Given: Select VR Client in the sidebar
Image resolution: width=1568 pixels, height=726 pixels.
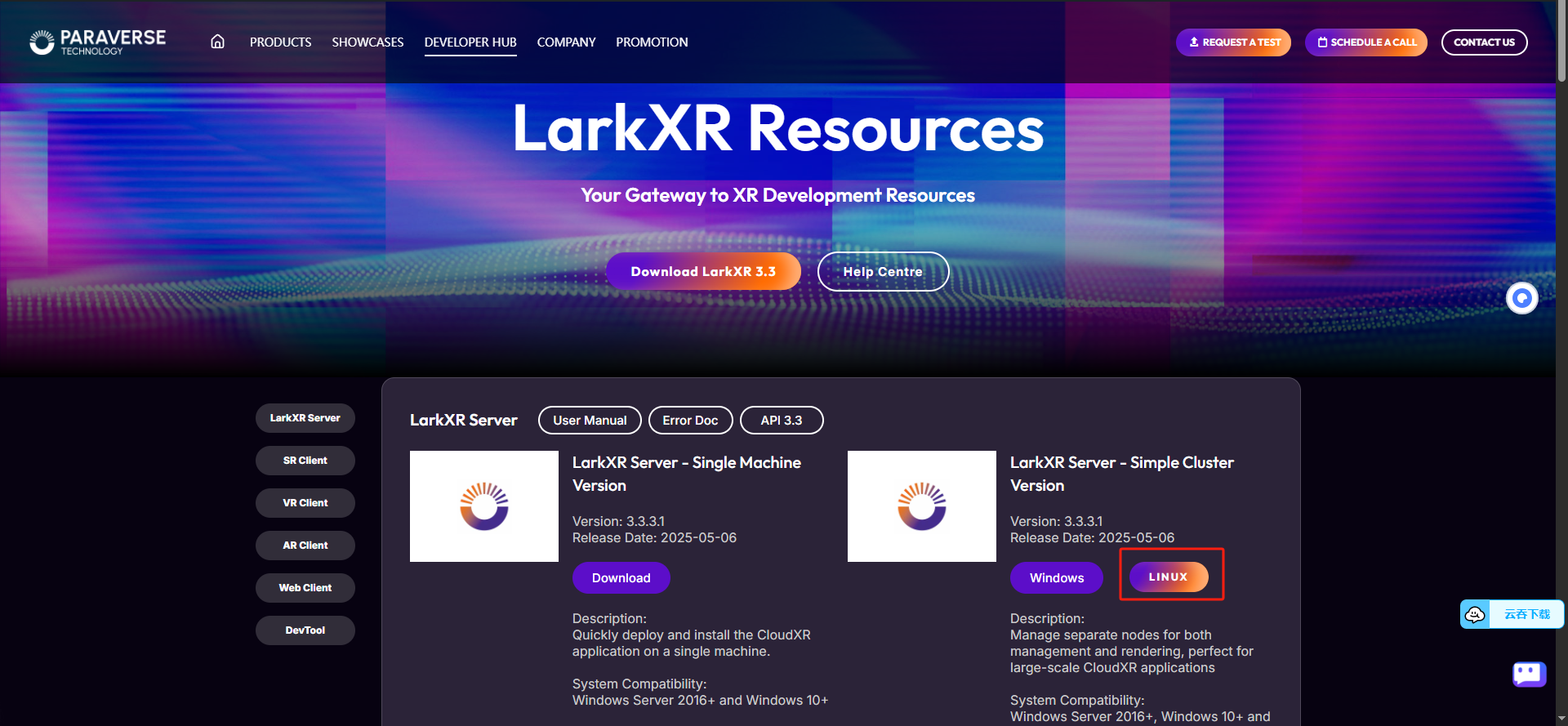Looking at the screenshot, I should 305,503.
